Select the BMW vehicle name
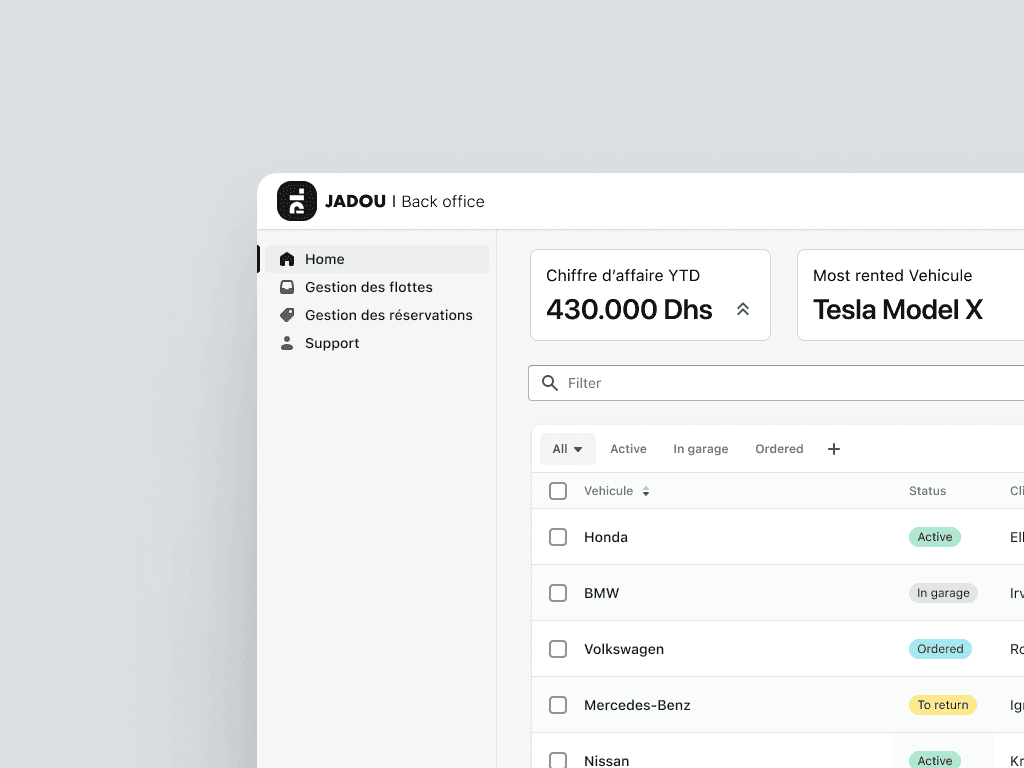This screenshot has height=768, width=1024. tap(601, 593)
